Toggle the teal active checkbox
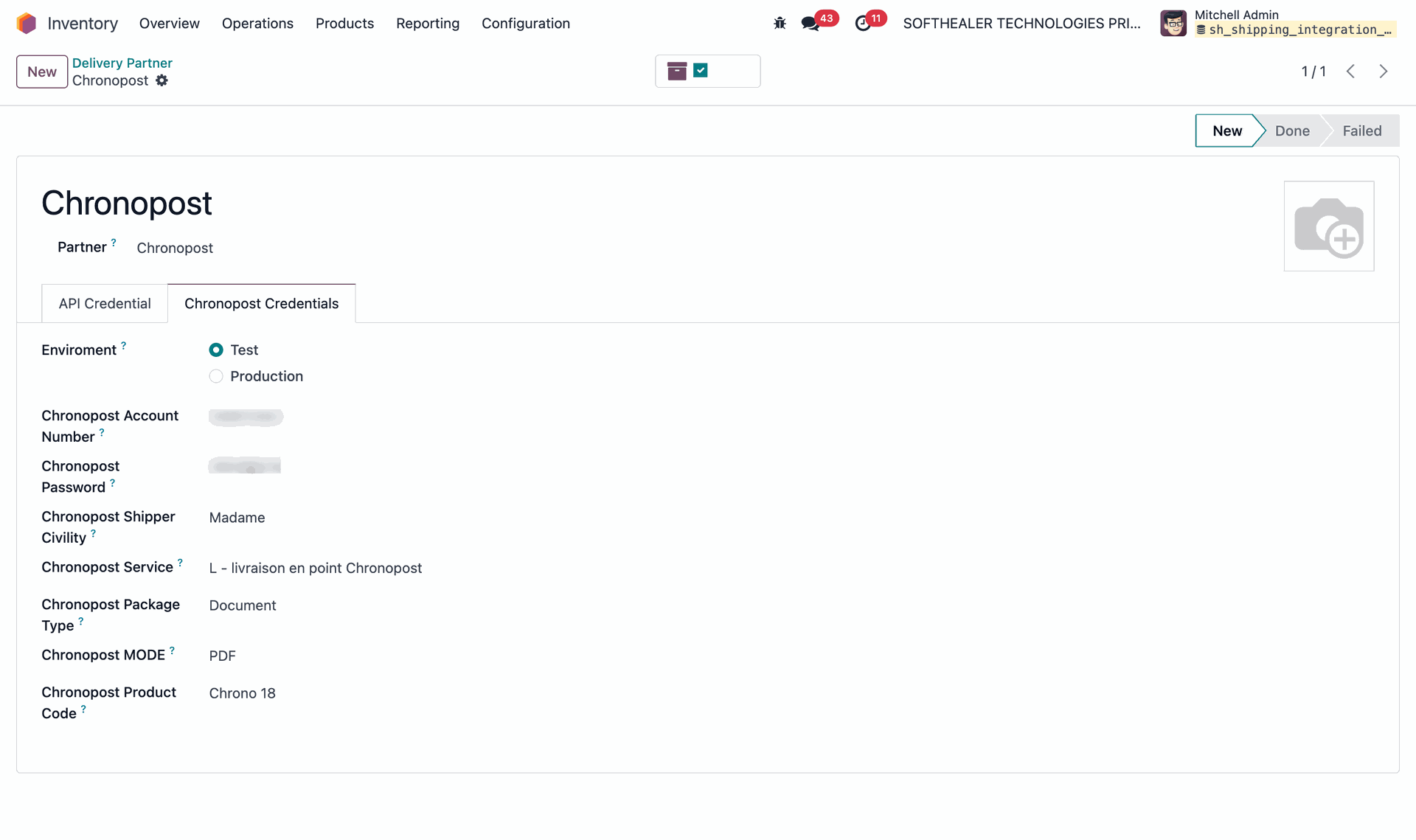Image resolution: width=1416 pixels, height=840 pixels. coord(701,70)
